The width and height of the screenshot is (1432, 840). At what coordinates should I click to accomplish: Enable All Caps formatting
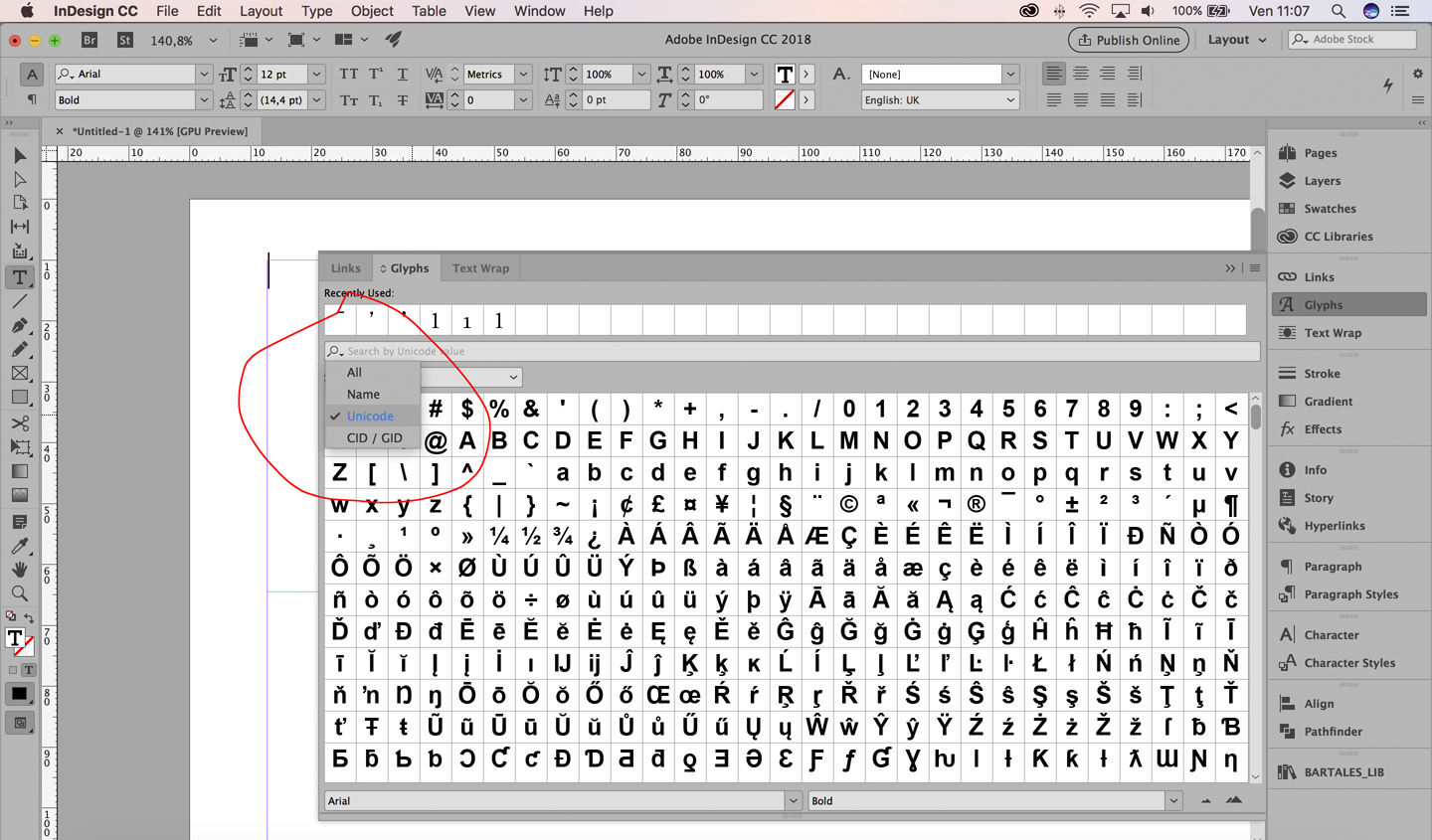click(348, 74)
